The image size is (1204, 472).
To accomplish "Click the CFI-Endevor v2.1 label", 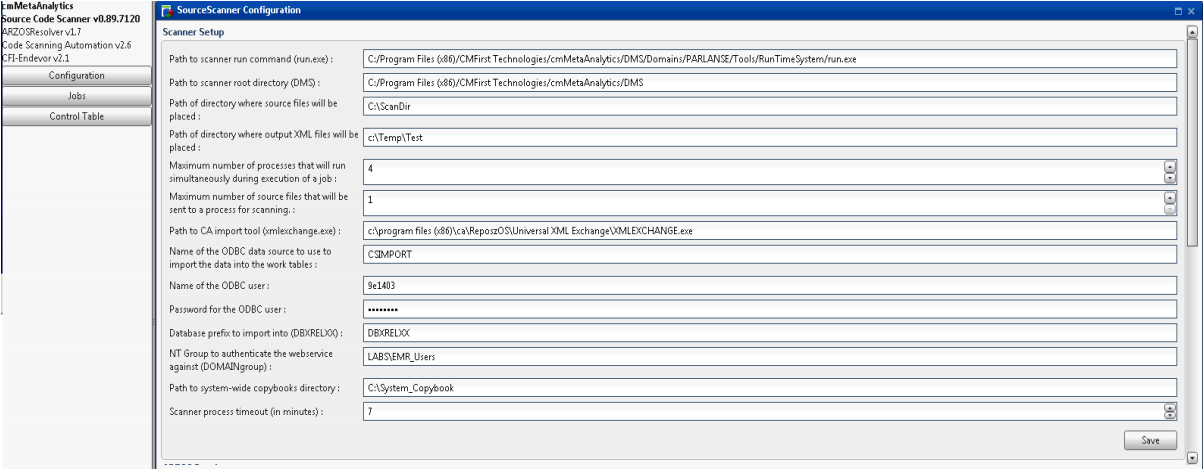I will coord(35,56).
